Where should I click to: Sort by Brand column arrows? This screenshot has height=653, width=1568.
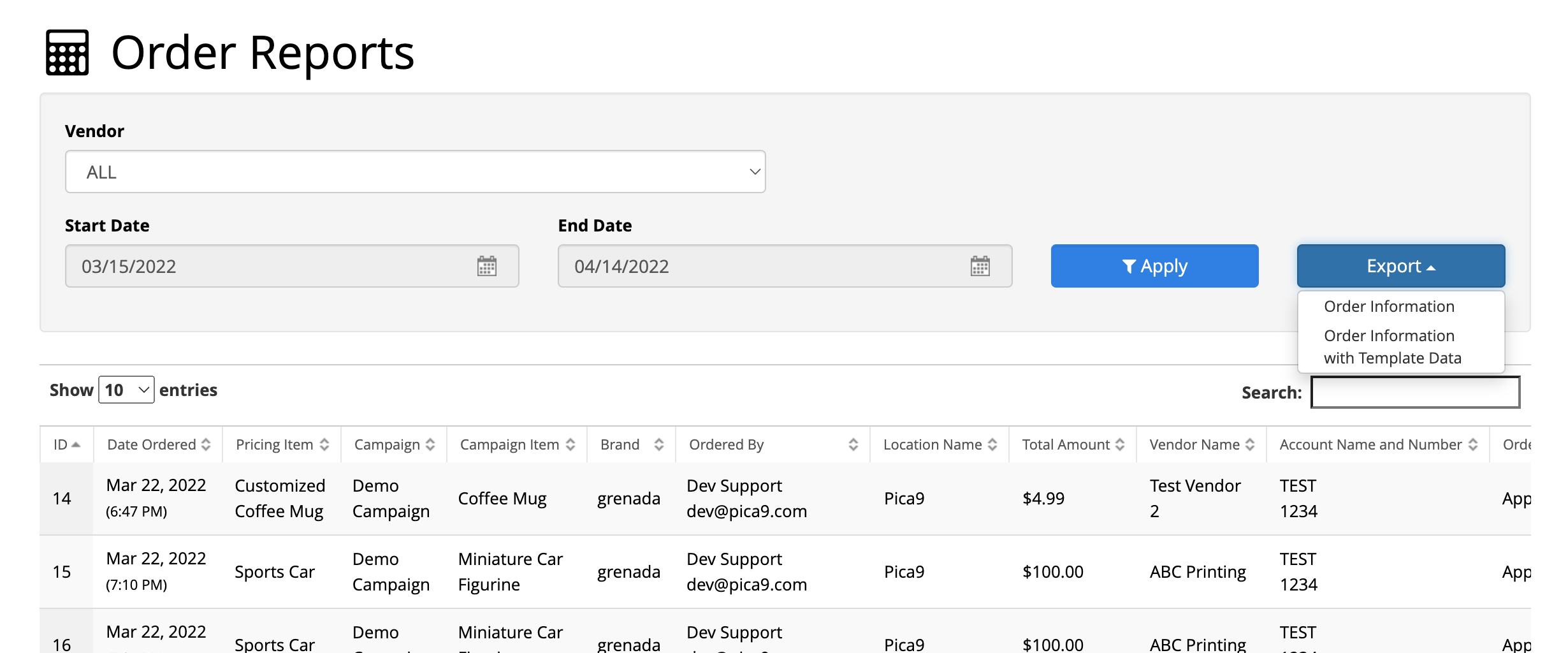click(x=659, y=444)
